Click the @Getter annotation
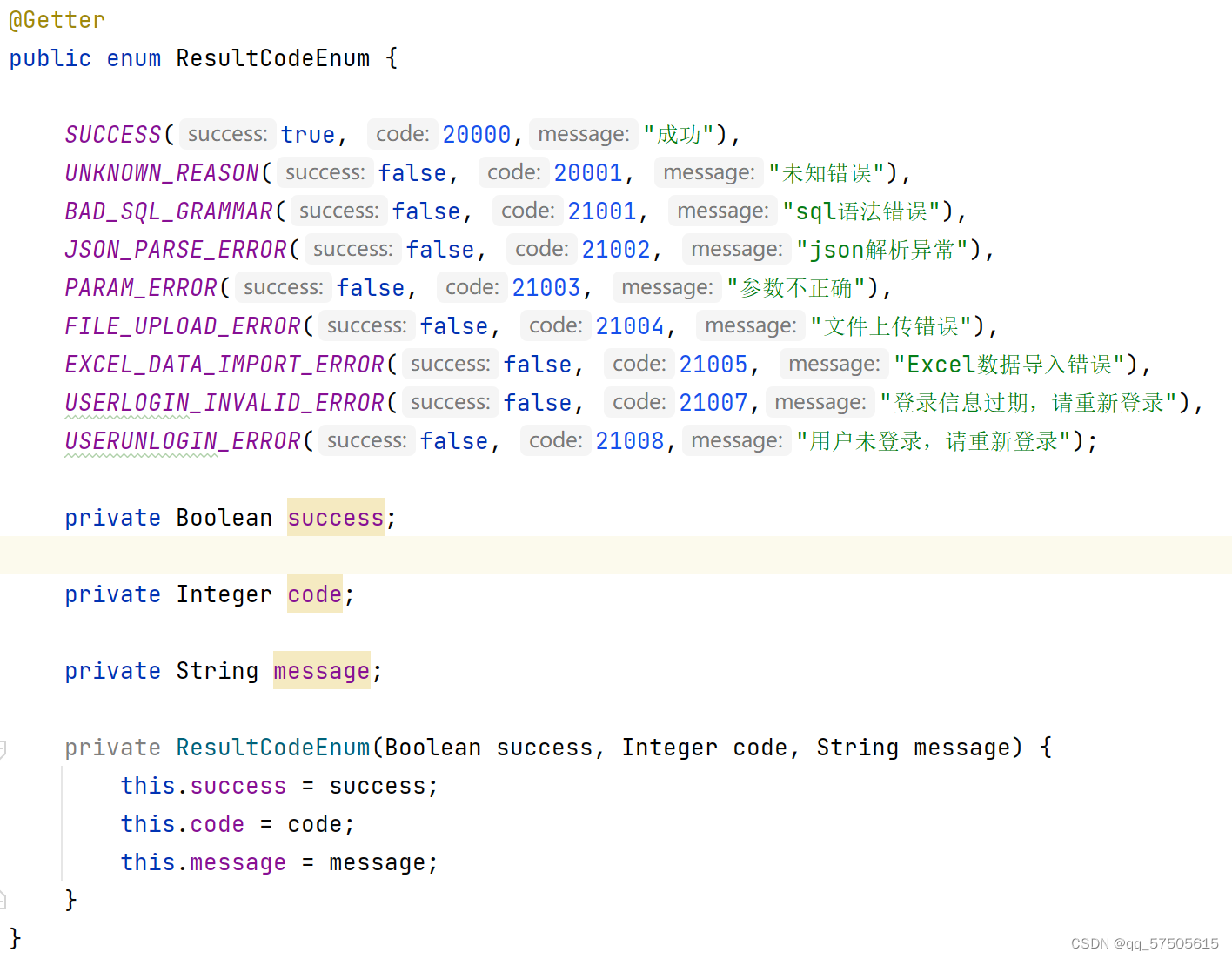Screen dimensions: 1232x959 coord(56,19)
